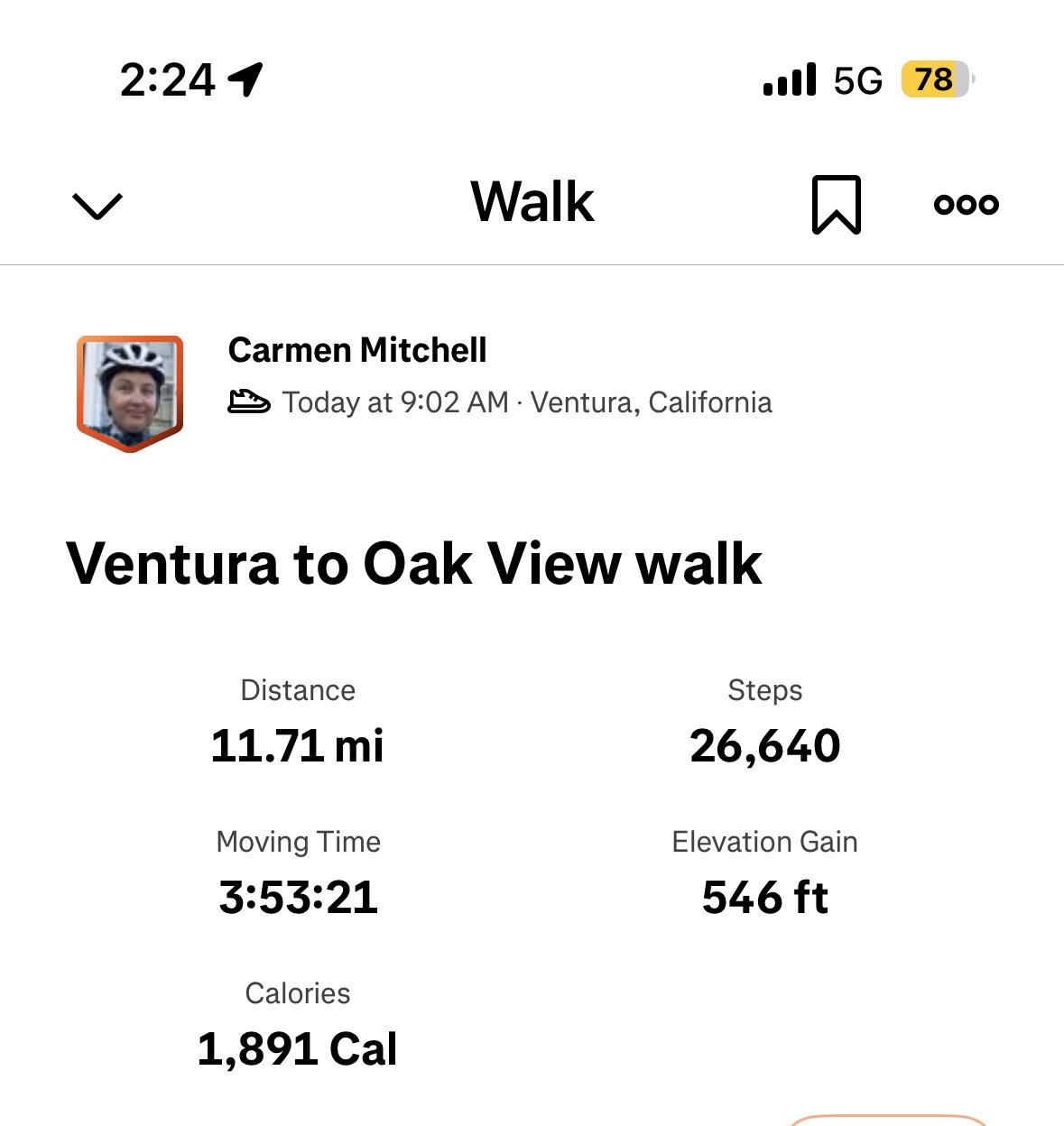Tap the 5G network indicator
1064x1126 pixels.
click(x=857, y=80)
